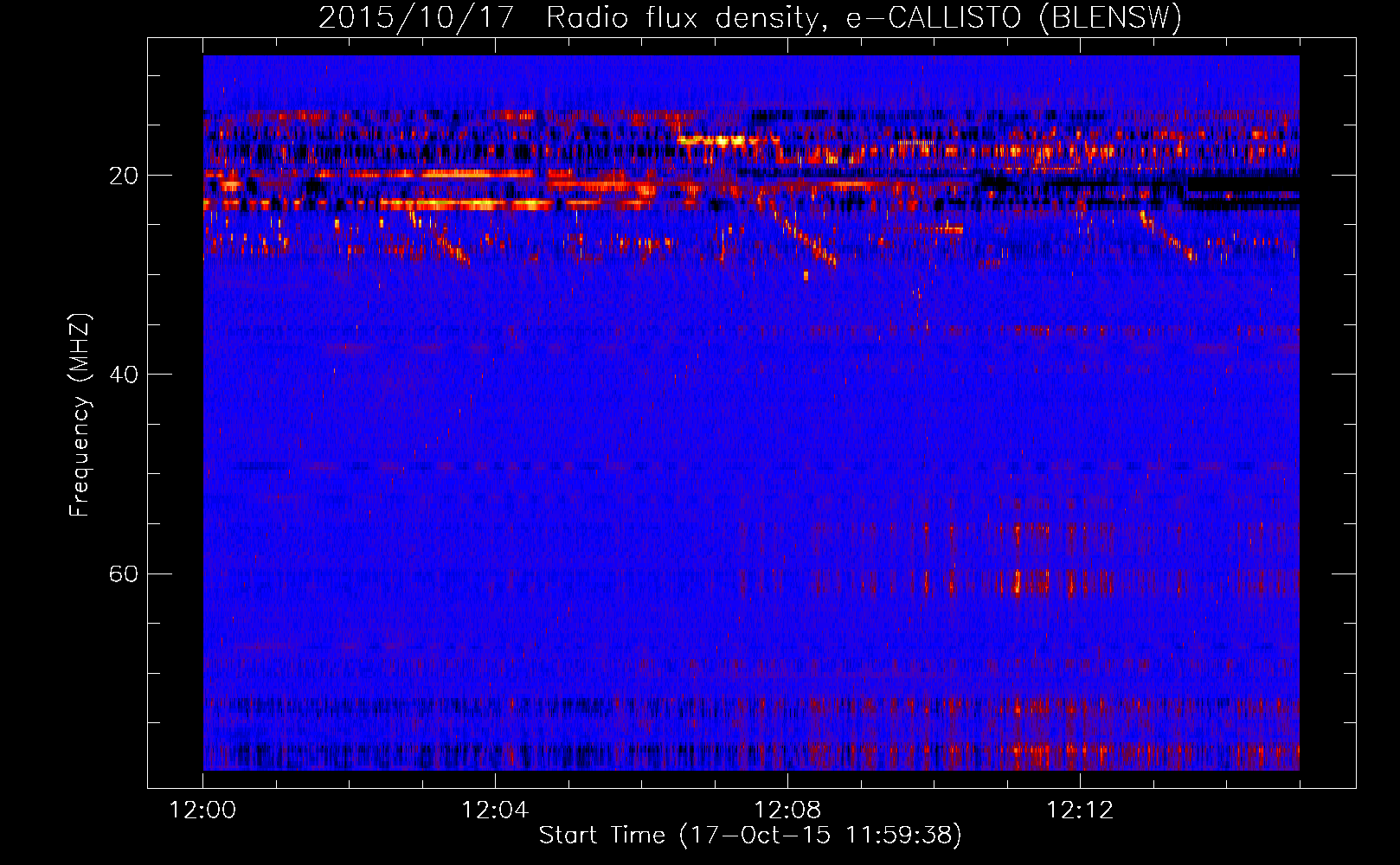Click the 'Start Time (17-Oct-15 11:59:38)' label
The width and height of the screenshot is (1400, 865).
tap(750, 835)
